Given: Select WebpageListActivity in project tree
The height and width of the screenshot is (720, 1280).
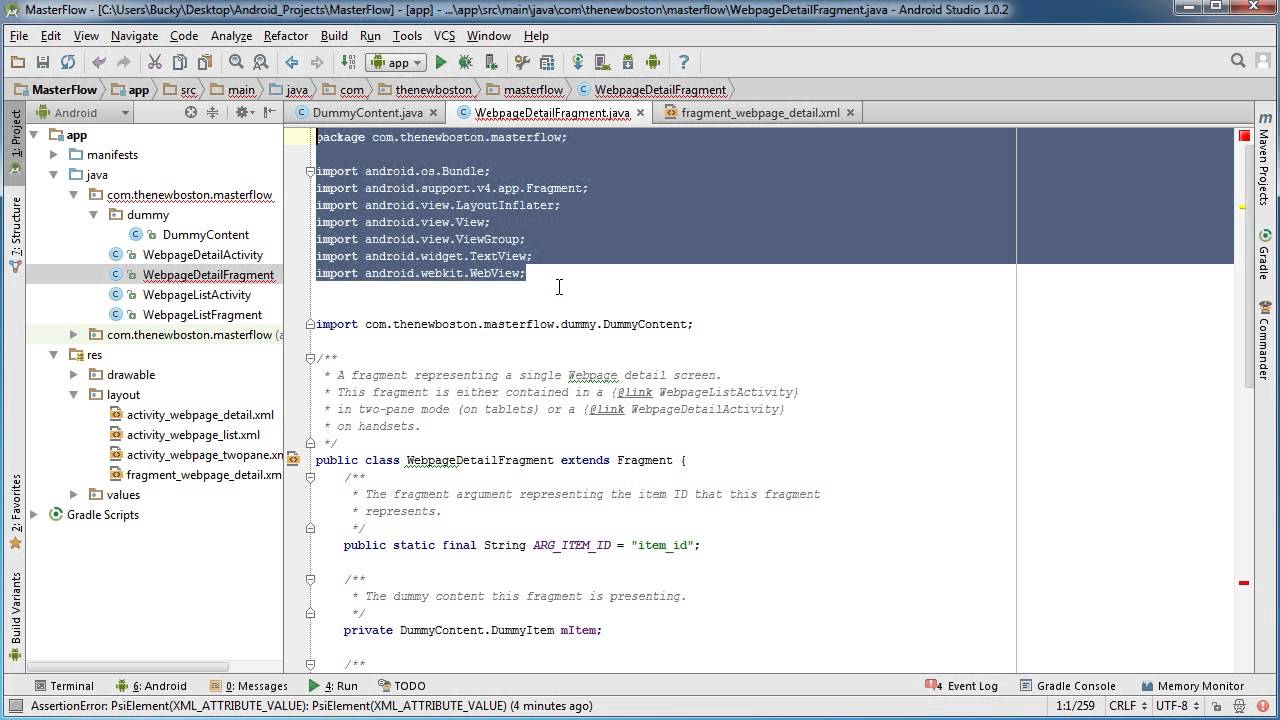Looking at the screenshot, I should coord(196,295).
